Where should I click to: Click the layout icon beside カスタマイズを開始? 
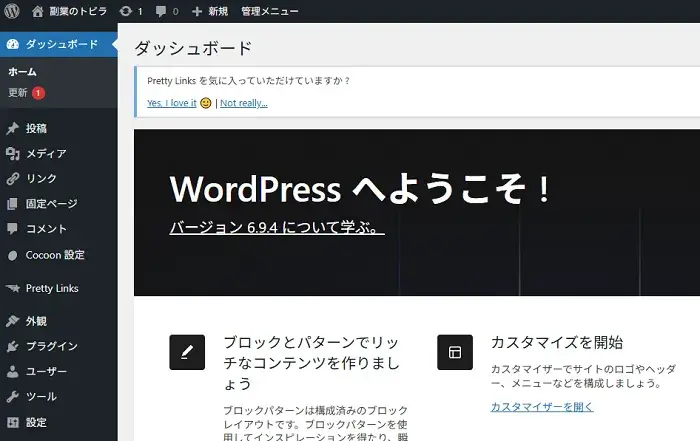click(455, 352)
